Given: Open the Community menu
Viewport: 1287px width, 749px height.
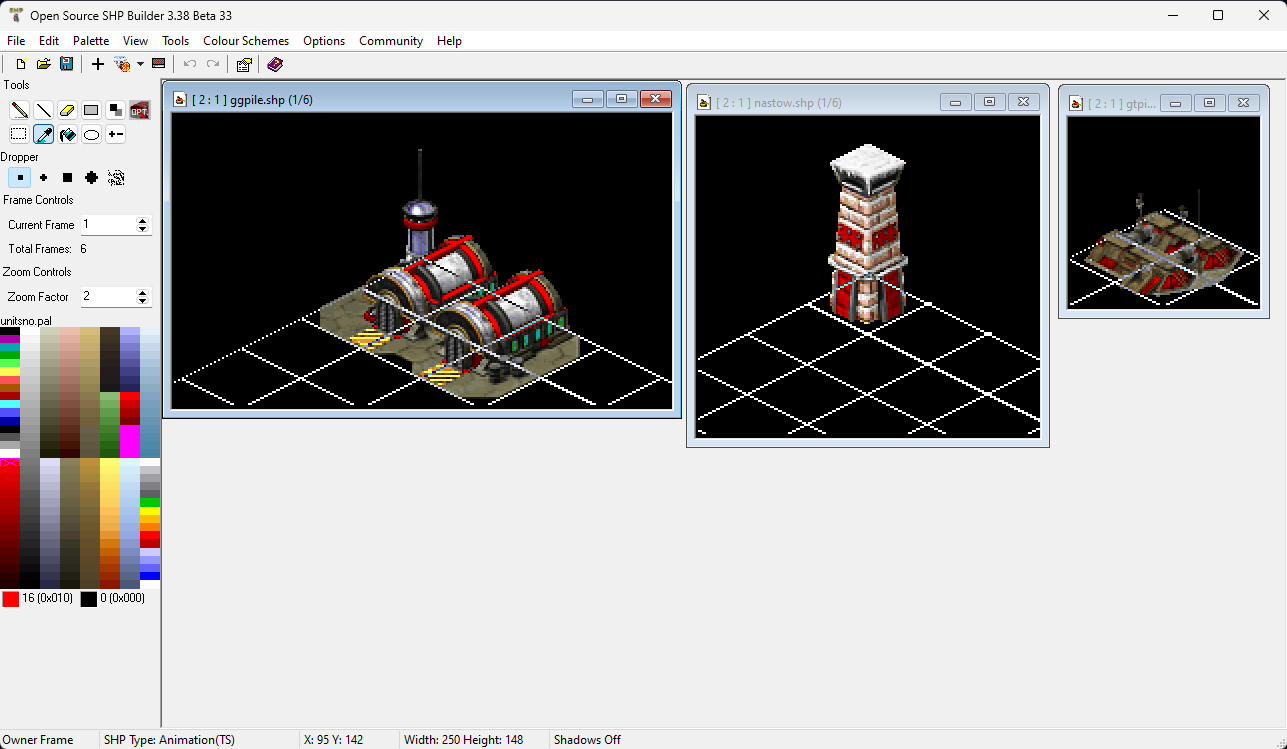Looking at the screenshot, I should [391, 41].
